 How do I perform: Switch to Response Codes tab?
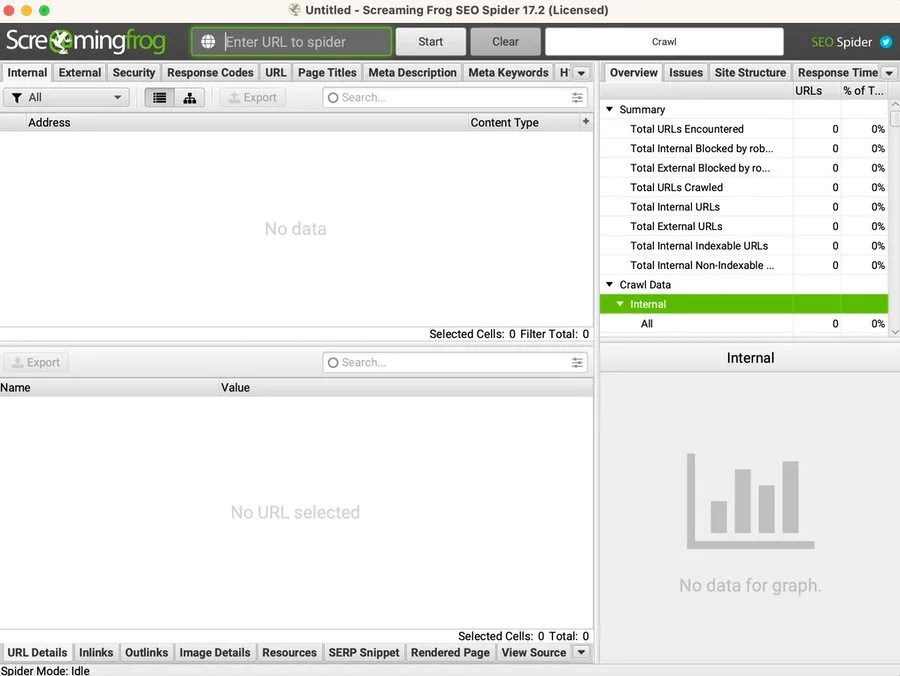(210, 73)
